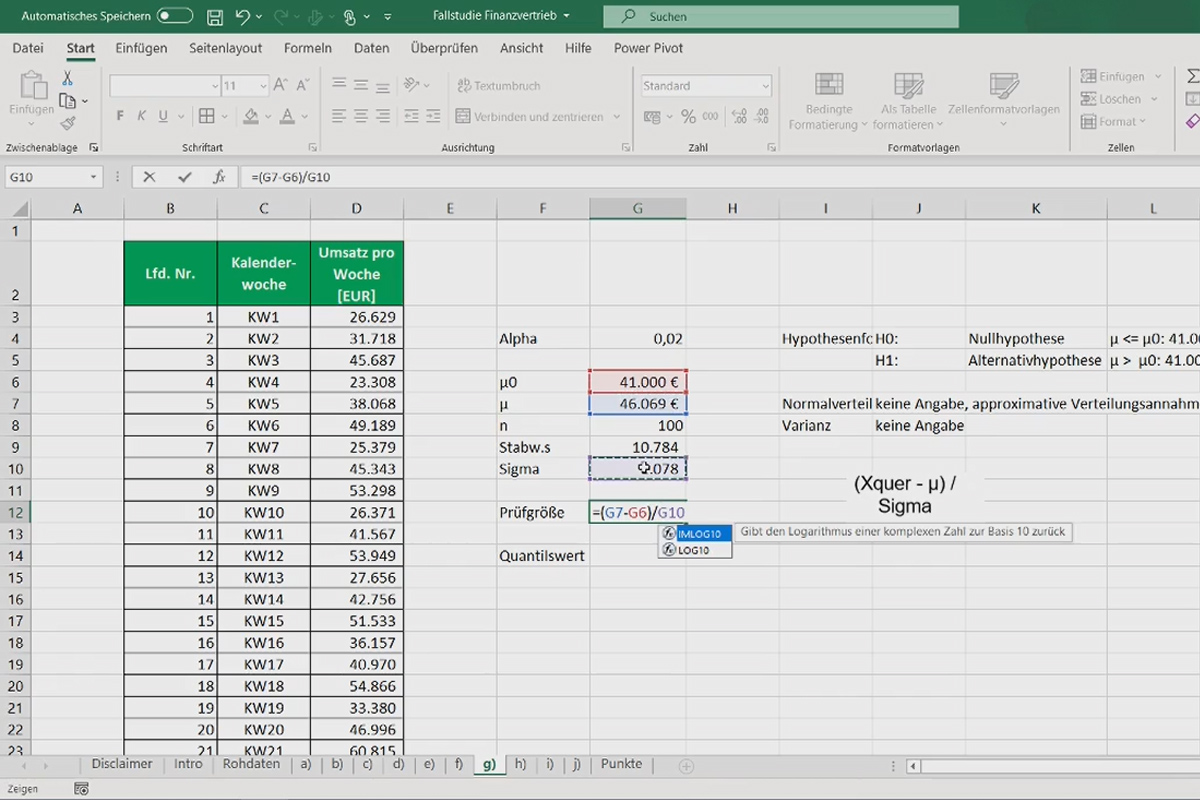Choose LOG10 from autocomplete list

[x=694, y=550]
